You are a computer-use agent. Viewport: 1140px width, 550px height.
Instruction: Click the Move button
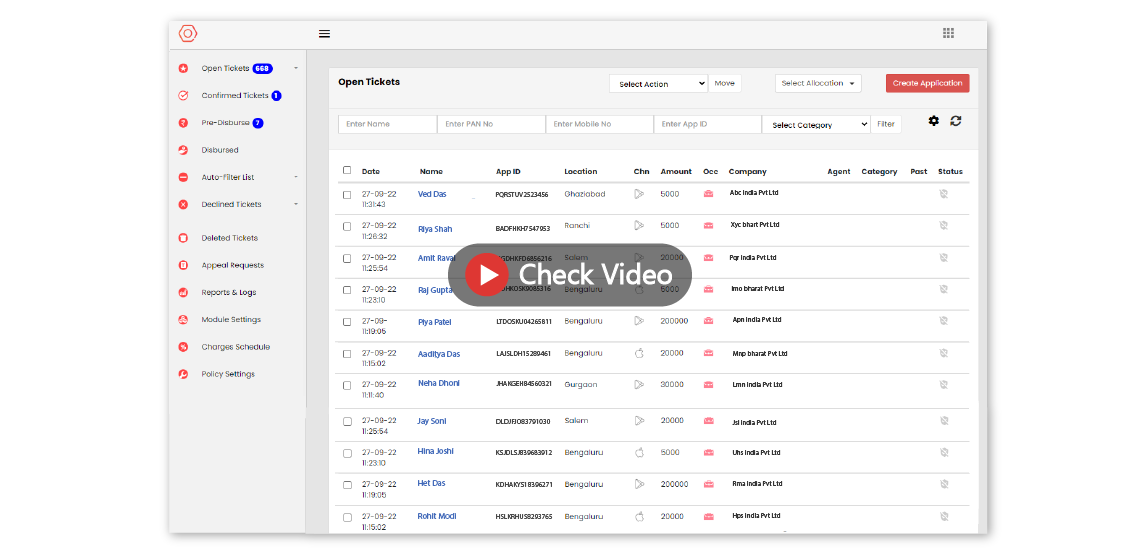click(724, 83)
